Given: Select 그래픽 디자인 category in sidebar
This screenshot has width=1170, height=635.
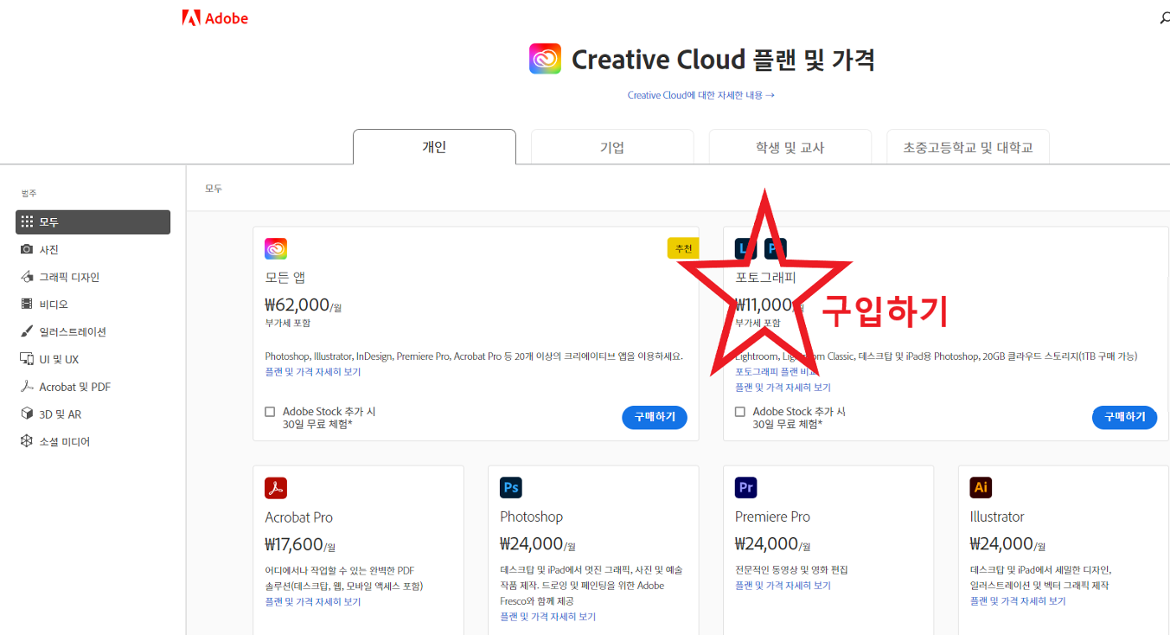Looking at the screenshot, I should coord(69,277).
